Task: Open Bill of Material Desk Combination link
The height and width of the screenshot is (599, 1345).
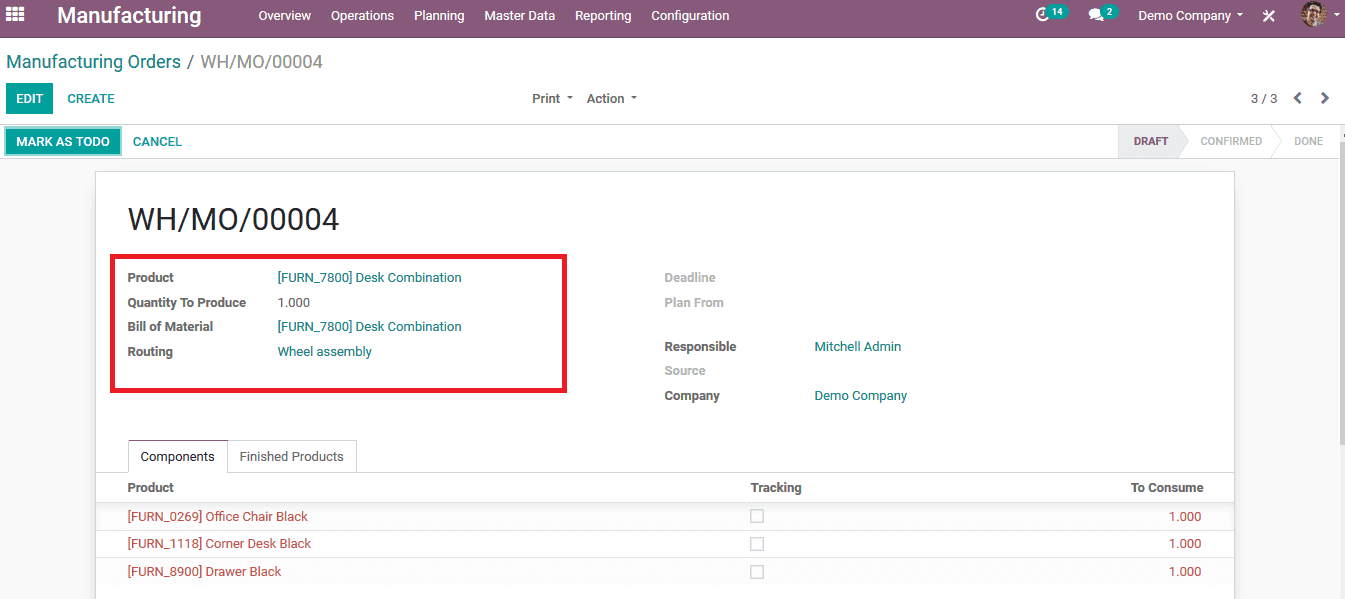Action: point(369,326)
